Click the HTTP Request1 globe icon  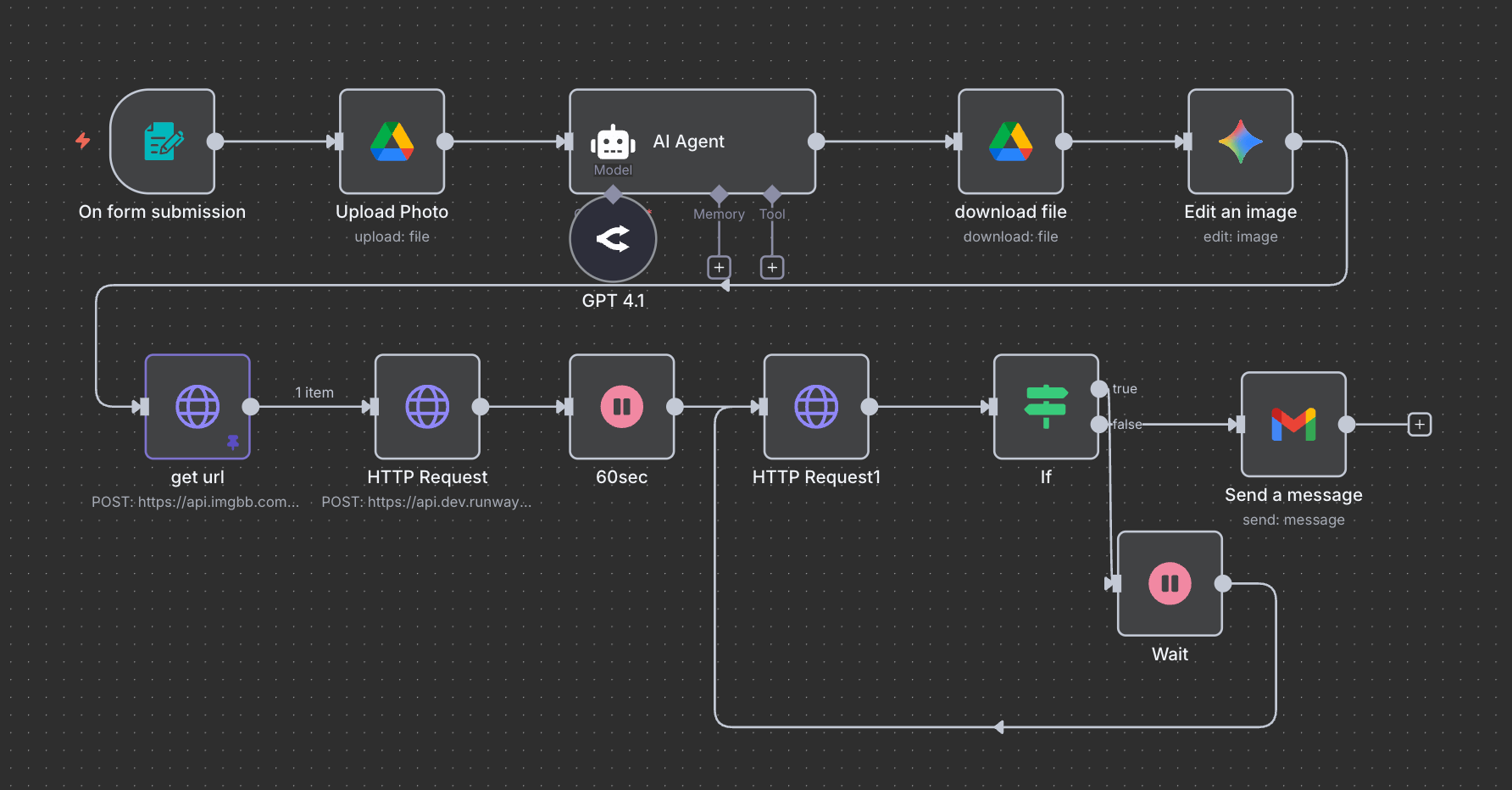pos(815,406)
